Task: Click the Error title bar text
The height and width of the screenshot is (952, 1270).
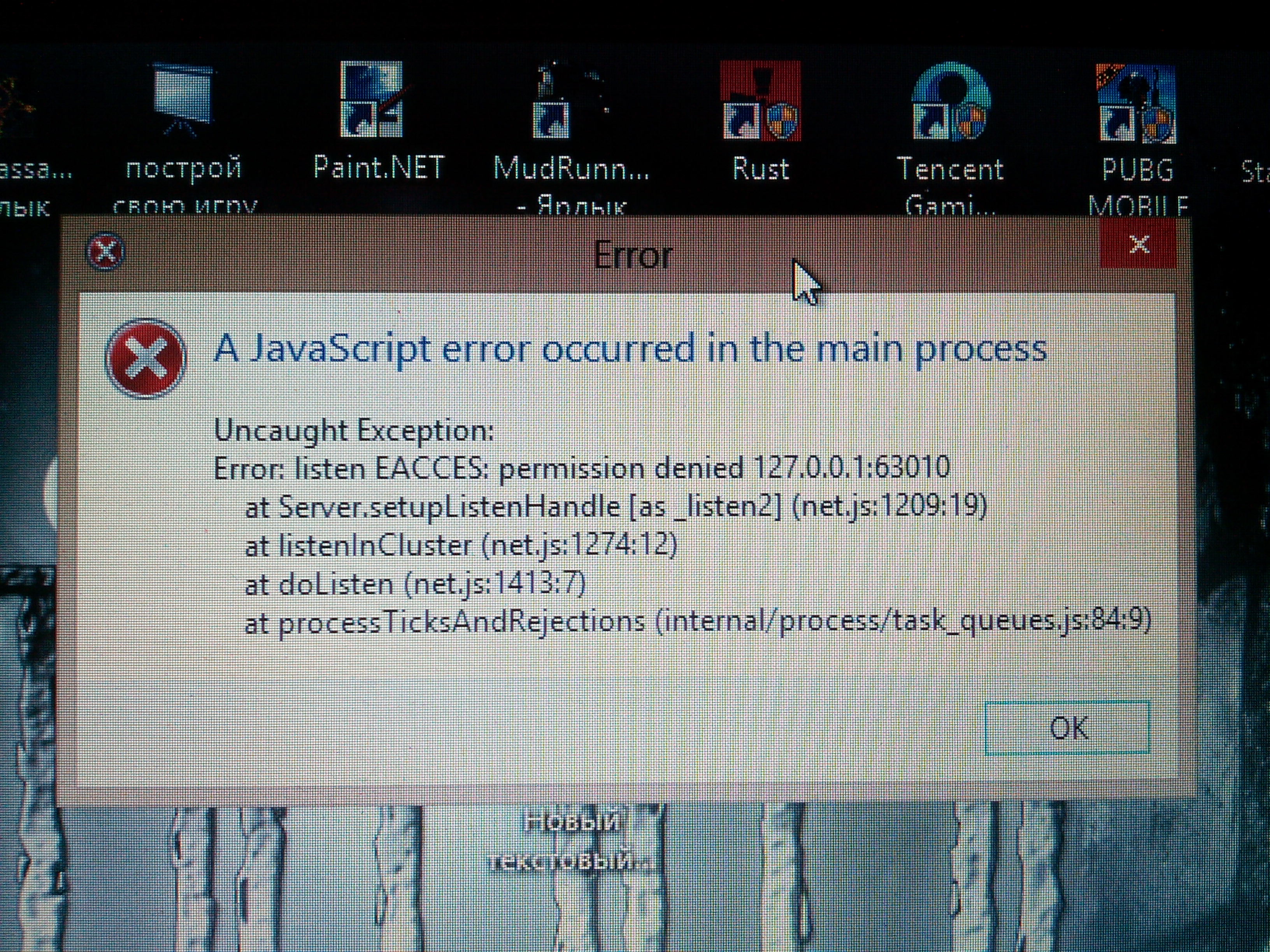Action: click(633, 255)
